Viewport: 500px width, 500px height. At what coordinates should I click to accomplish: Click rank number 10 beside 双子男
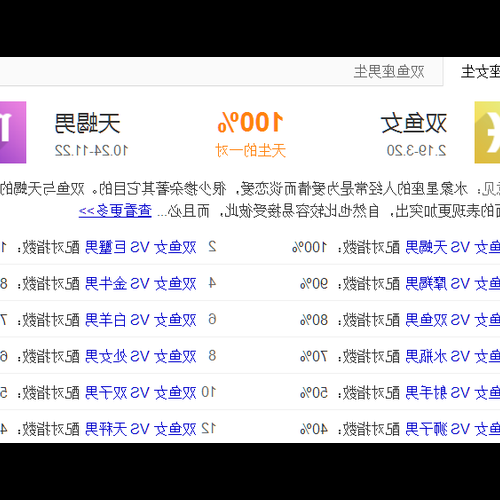click(209, 392)
